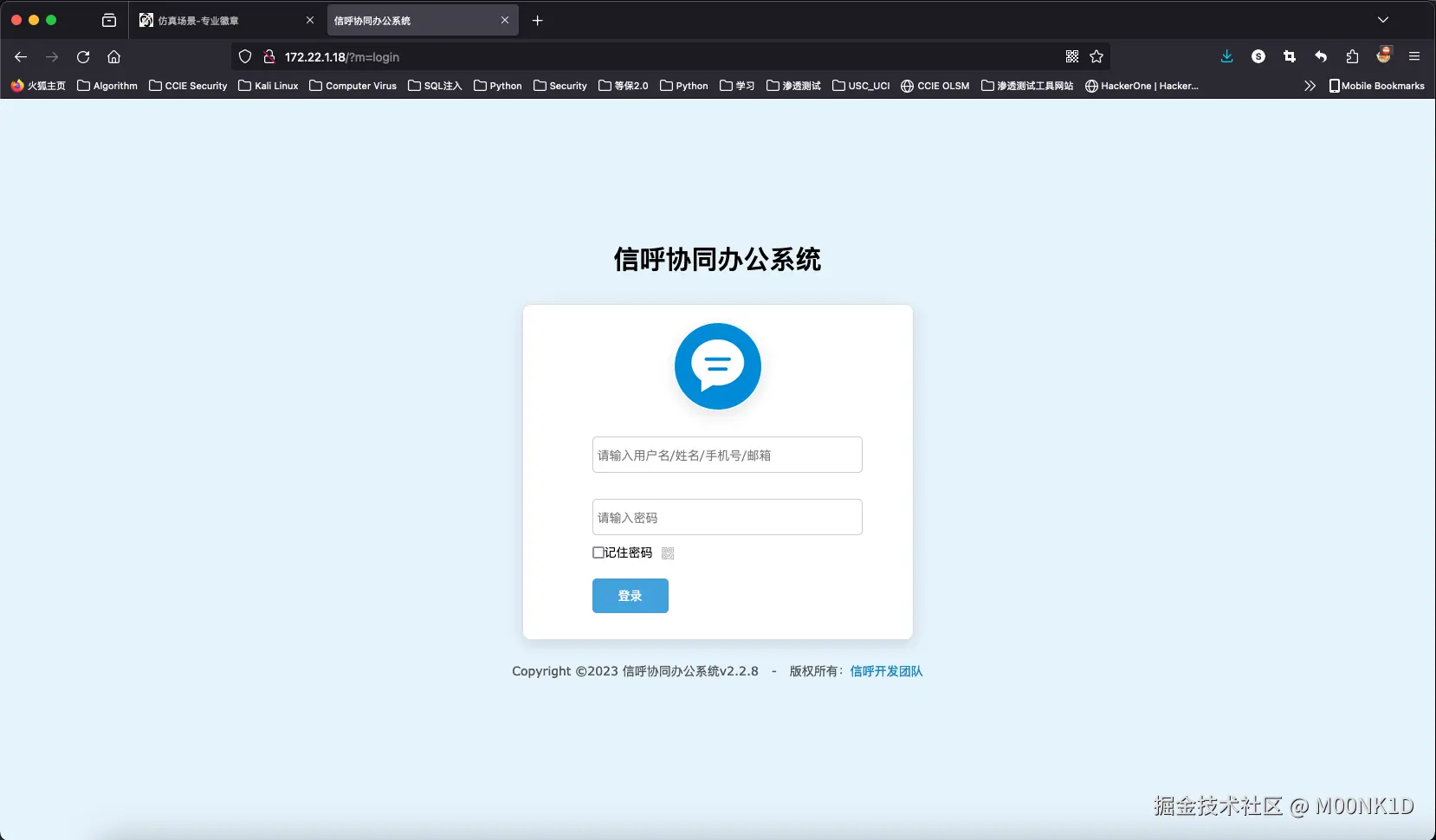Click the address bar URL 172.22.1.18

pos(342,57)
